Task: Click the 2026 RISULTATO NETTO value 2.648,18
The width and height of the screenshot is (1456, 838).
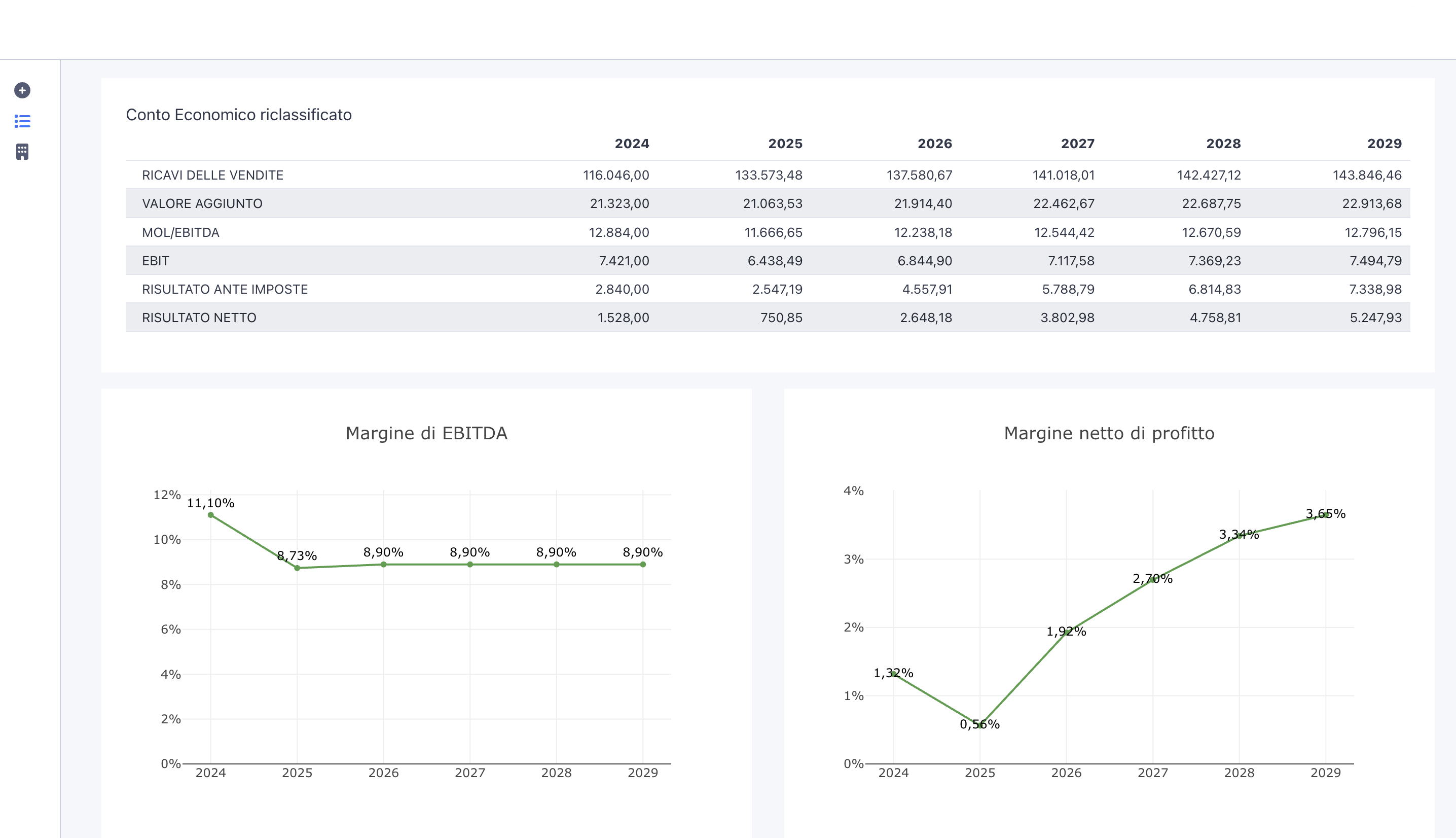Action: tap(925, 318)
